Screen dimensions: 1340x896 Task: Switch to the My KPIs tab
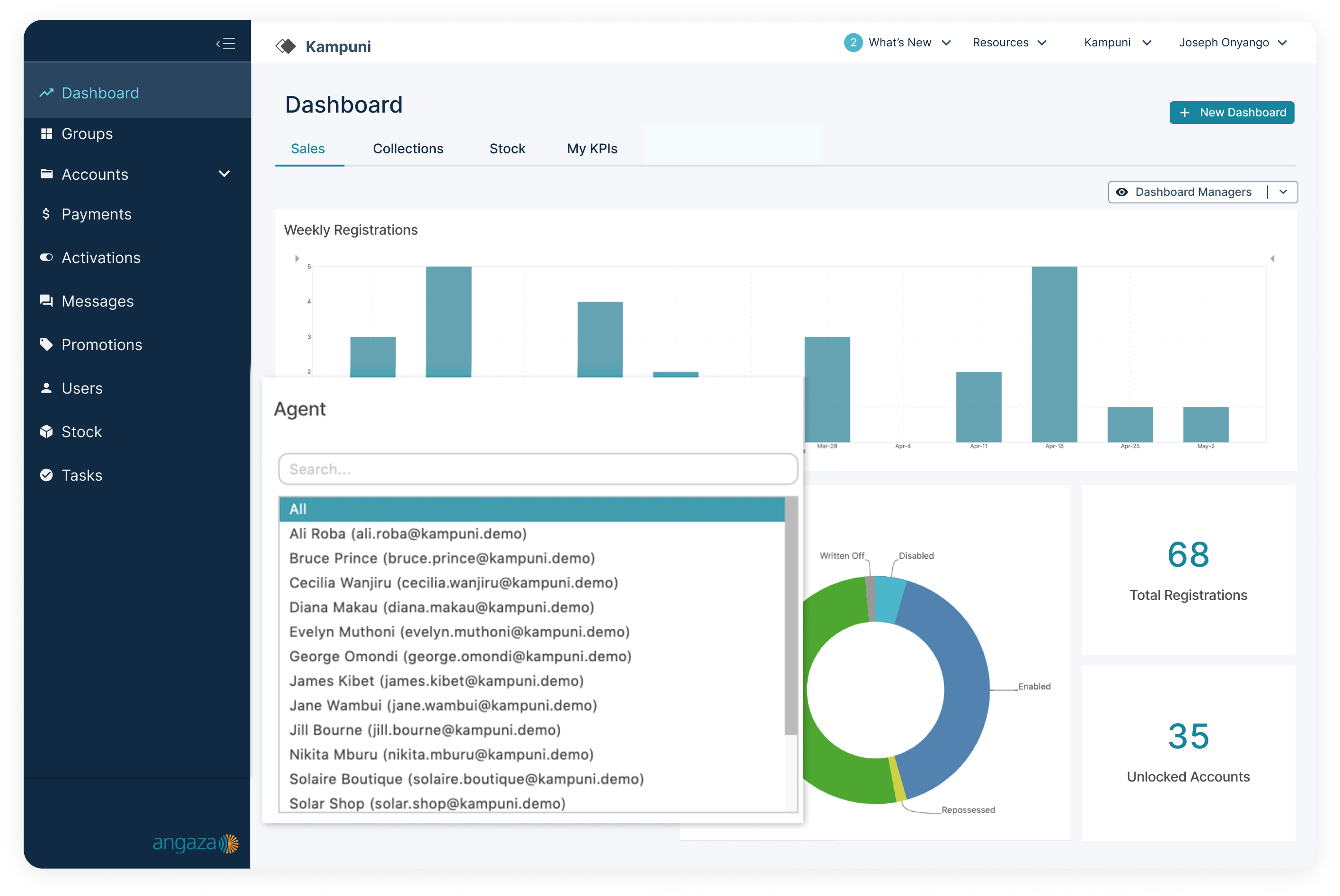(x=591, y=149)
